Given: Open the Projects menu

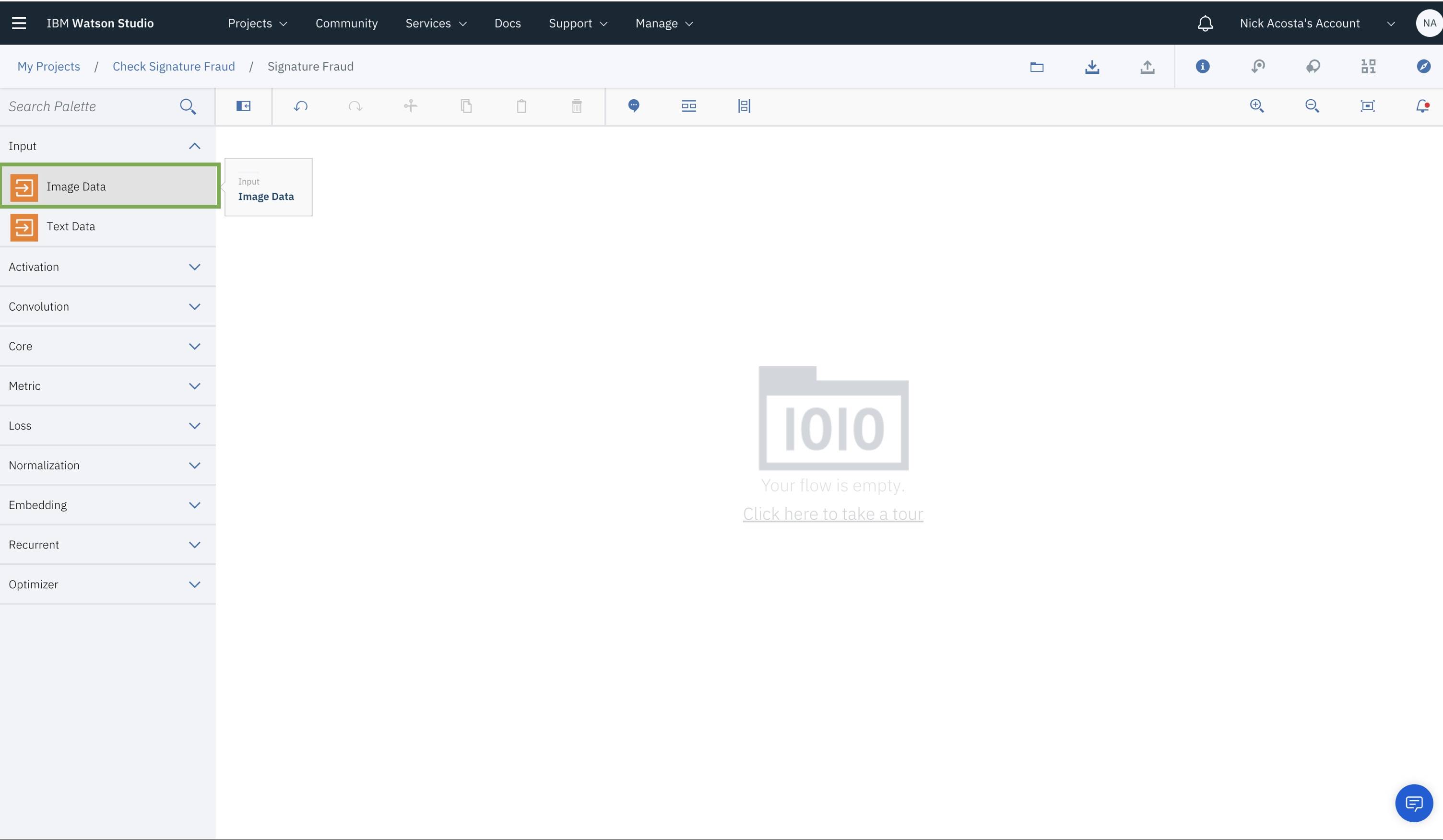Looking at the screenshot, I should pos(258,23).
